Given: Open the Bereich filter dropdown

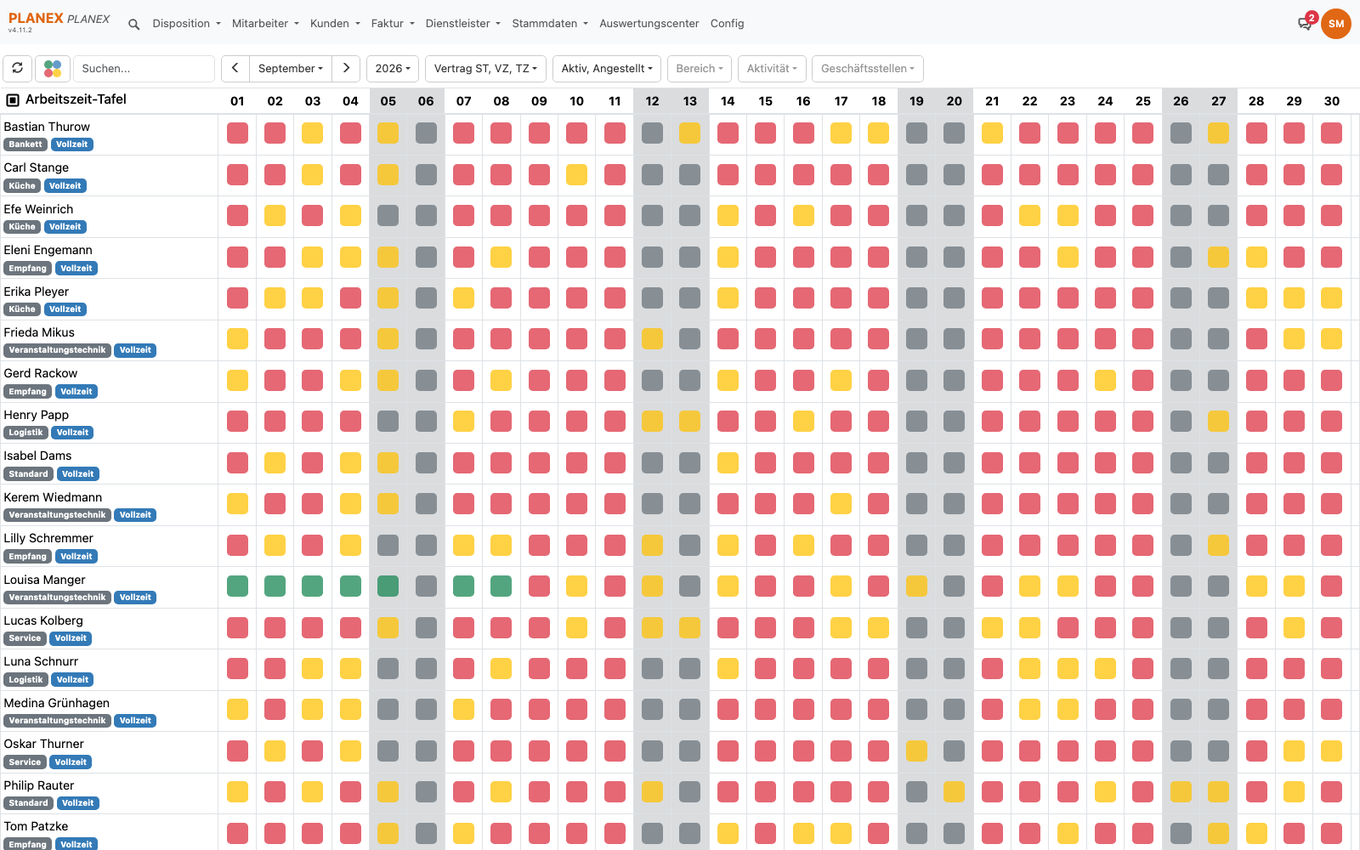Looking at the screenshot, I should pyautogui.click(x=700, y=69).
